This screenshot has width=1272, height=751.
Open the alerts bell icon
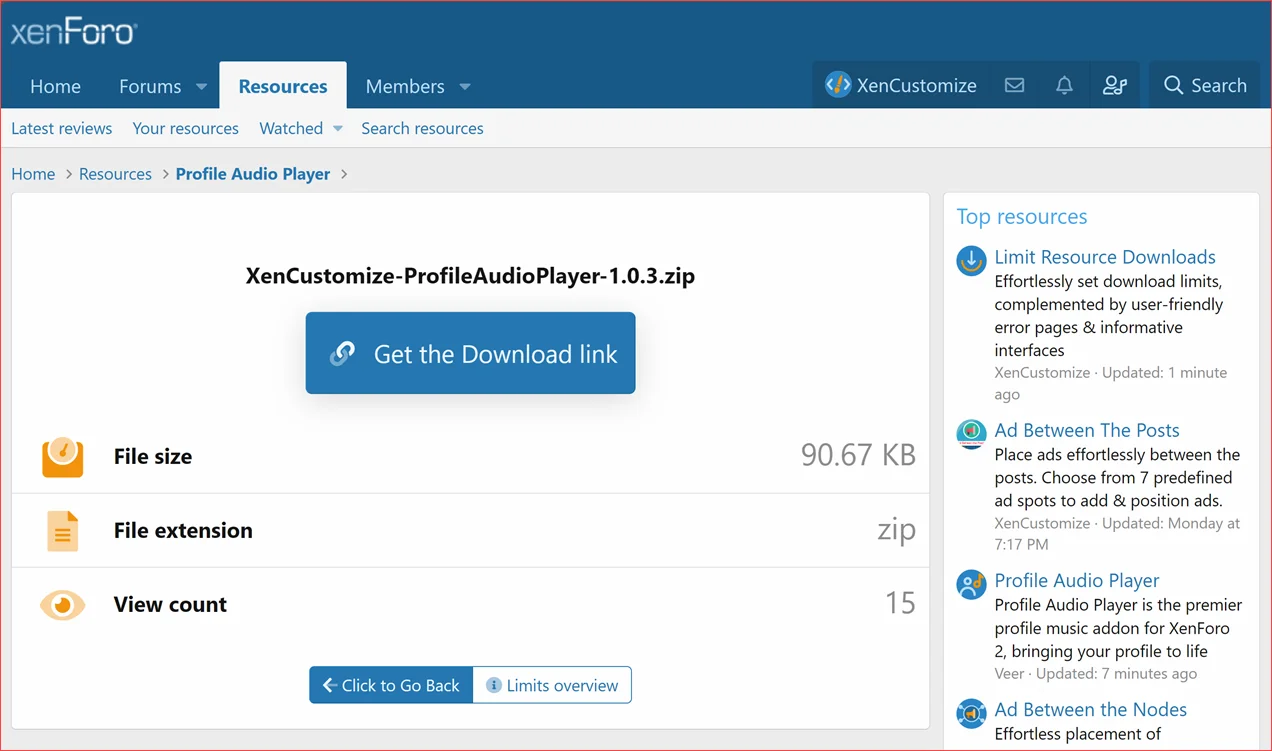(1064, 85)
